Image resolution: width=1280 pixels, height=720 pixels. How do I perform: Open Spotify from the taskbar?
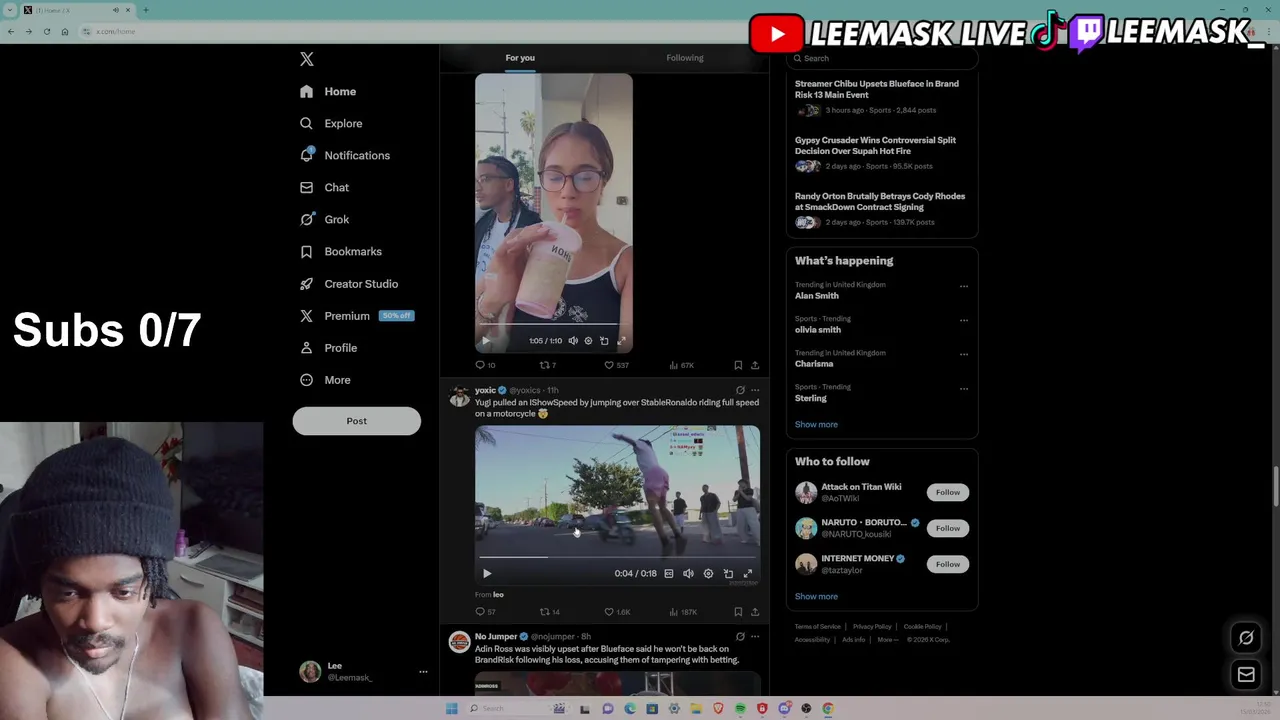740,709
